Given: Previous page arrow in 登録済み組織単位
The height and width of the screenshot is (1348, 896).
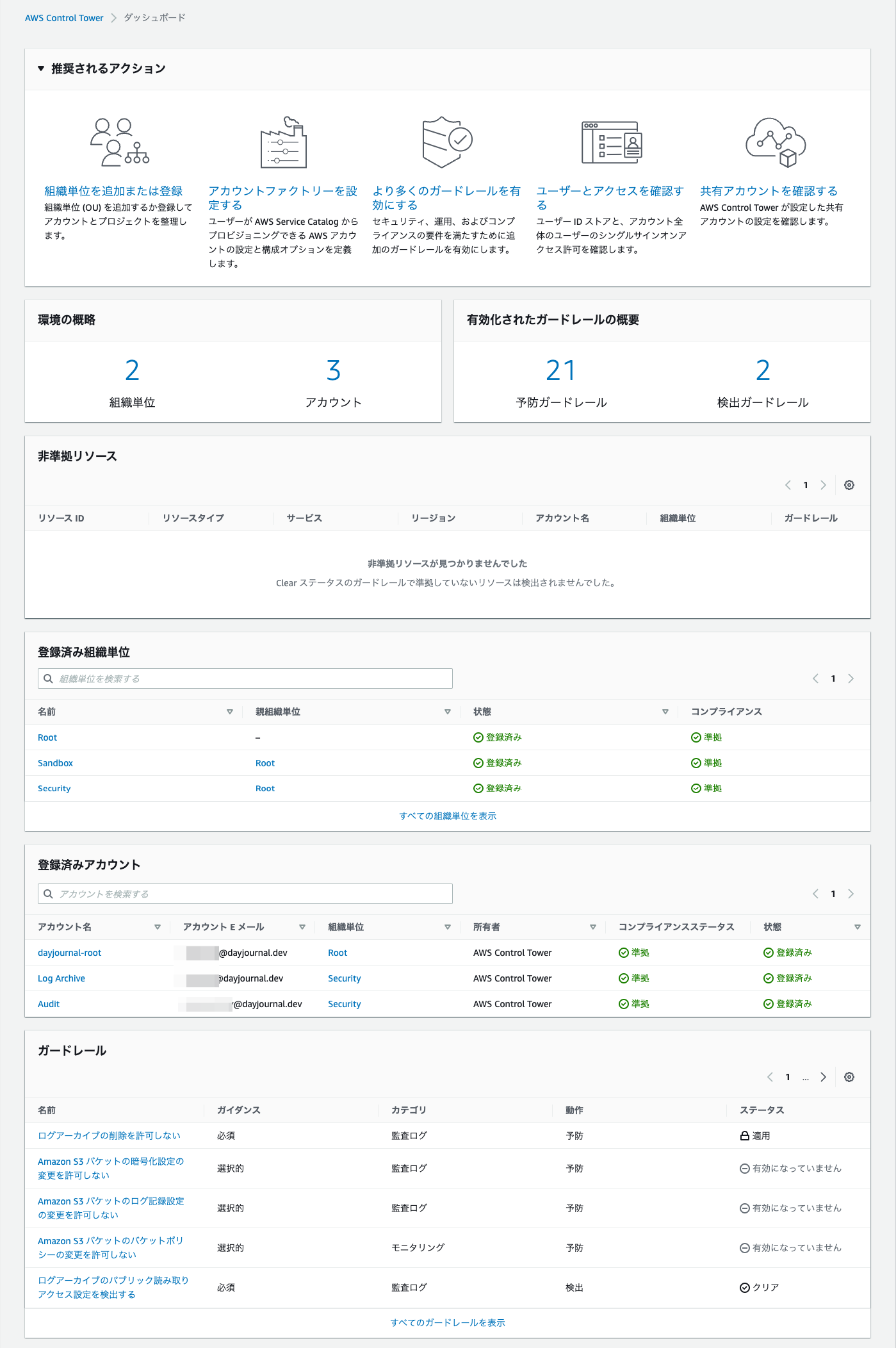Looking at the screenshot, I should (x=815, y=678).
